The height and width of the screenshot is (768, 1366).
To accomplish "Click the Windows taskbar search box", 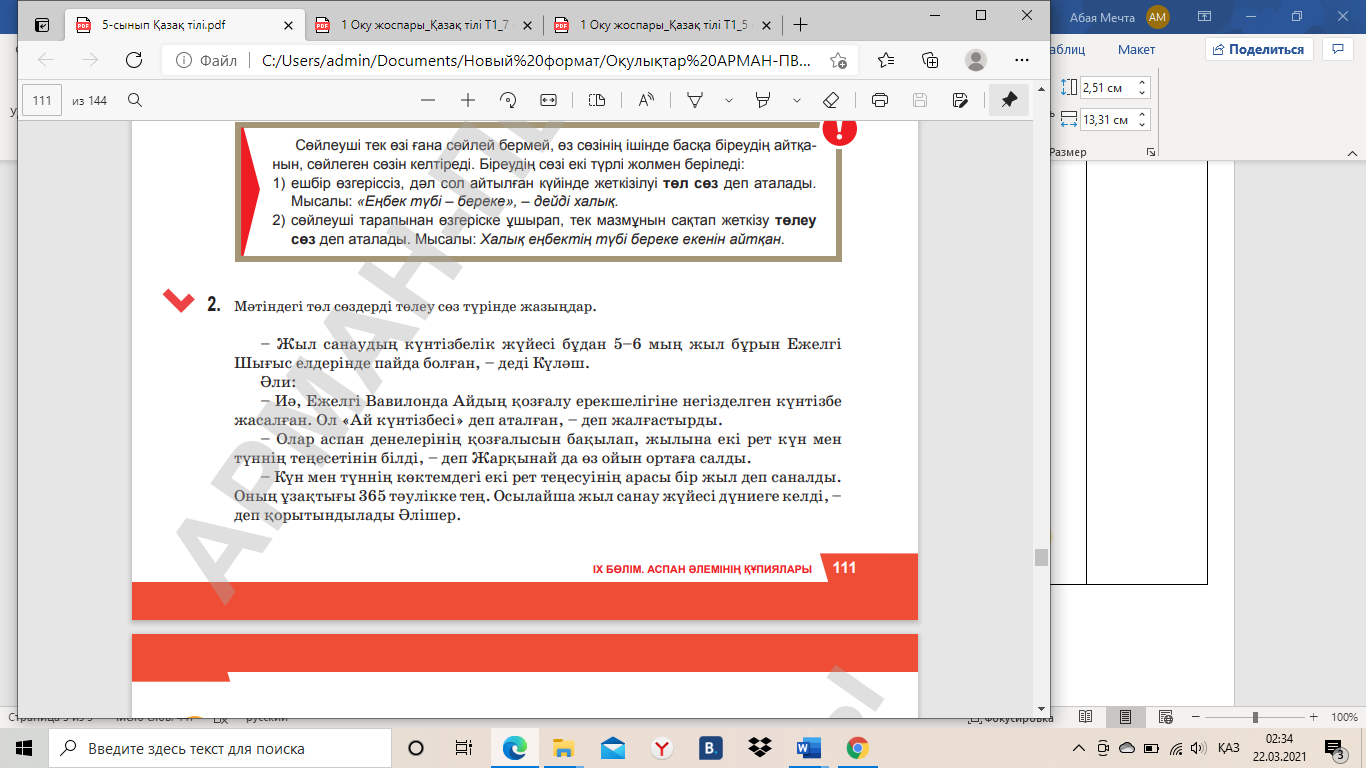I will [x=219, y=748].
